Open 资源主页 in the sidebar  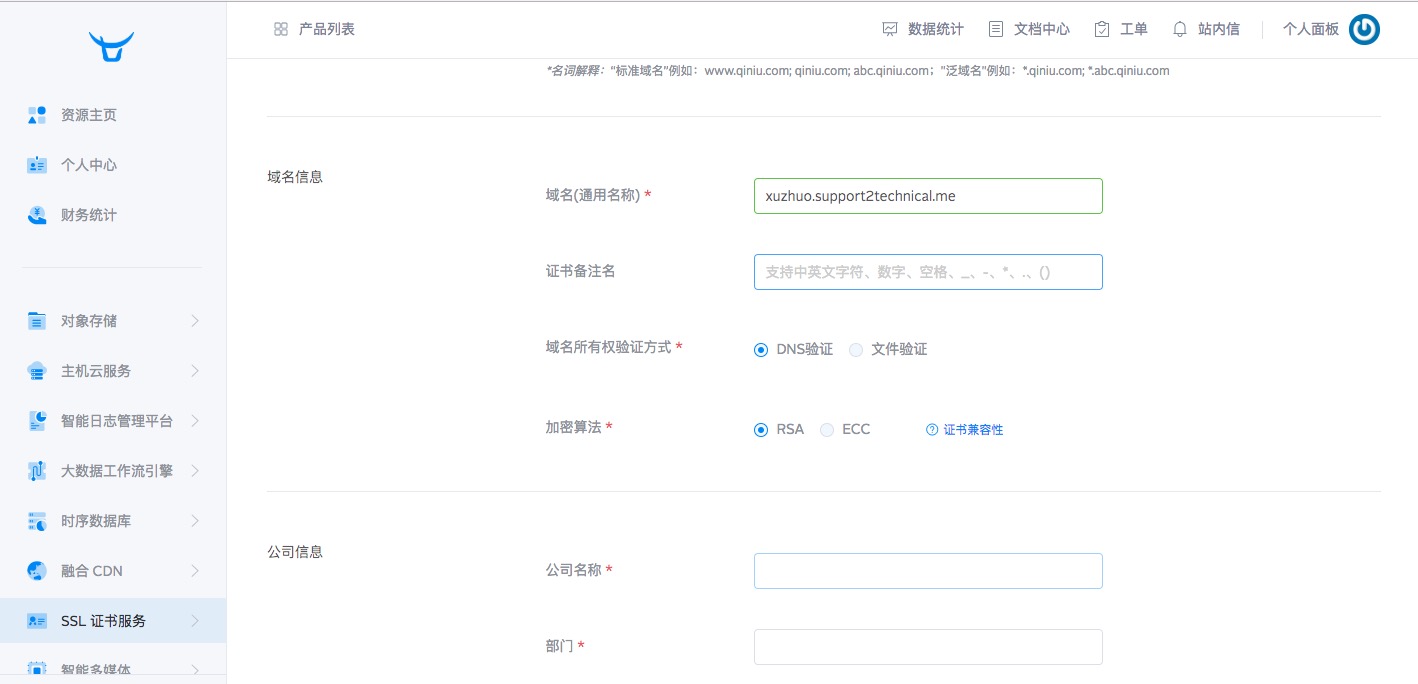88,115
